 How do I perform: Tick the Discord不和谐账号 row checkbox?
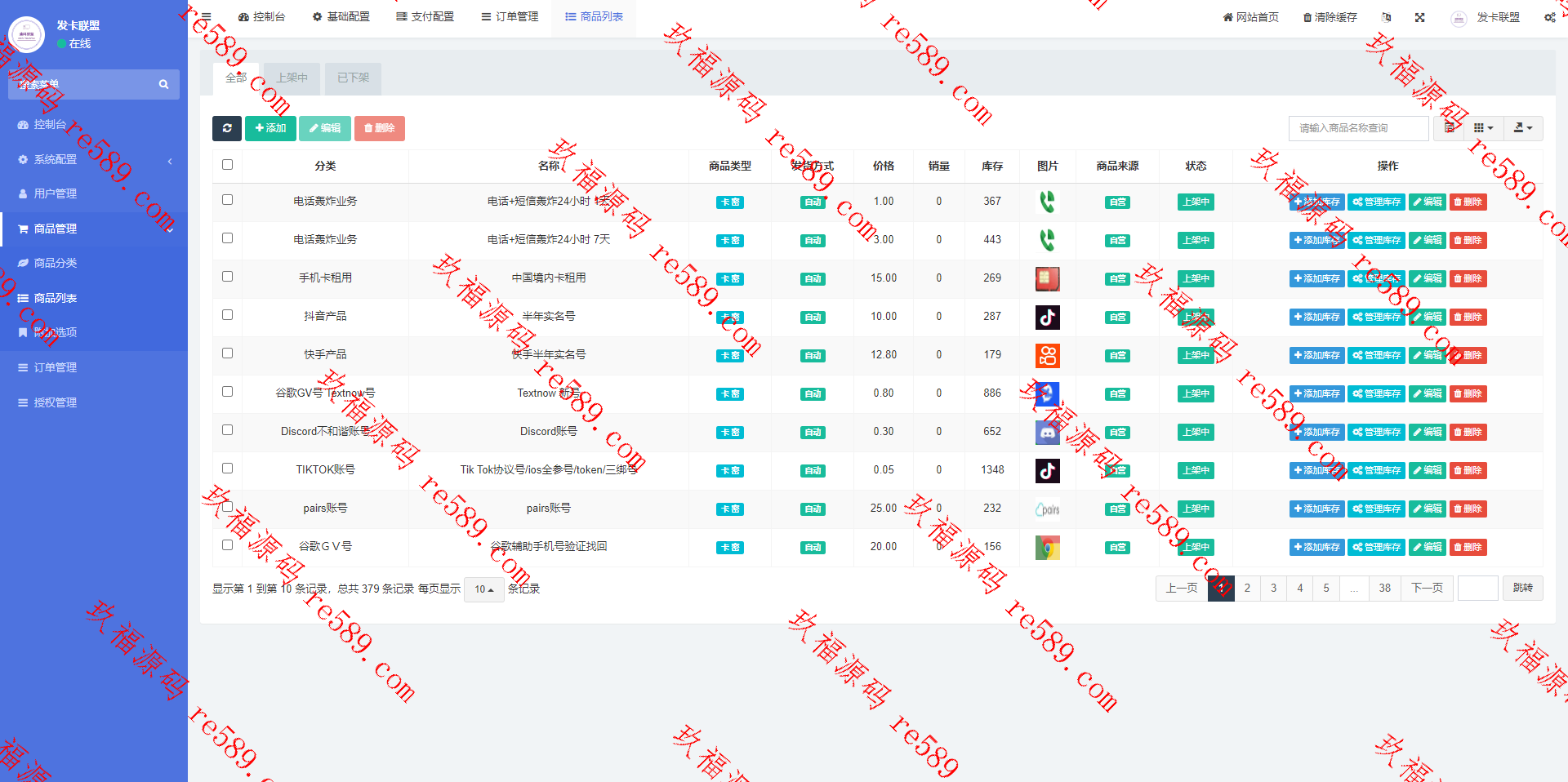[x=227, y=430]
